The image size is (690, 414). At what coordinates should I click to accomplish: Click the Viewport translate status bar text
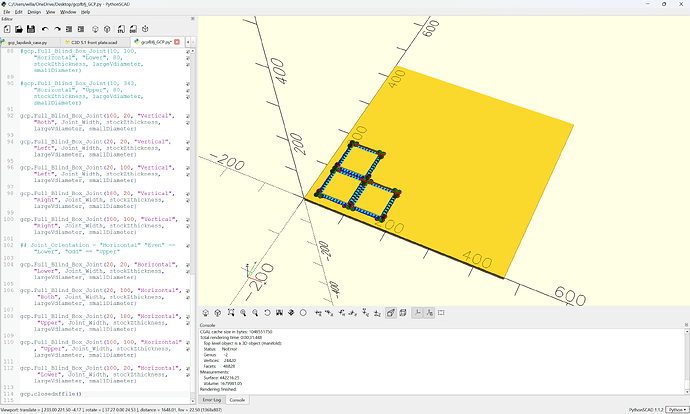coord(112,410)
